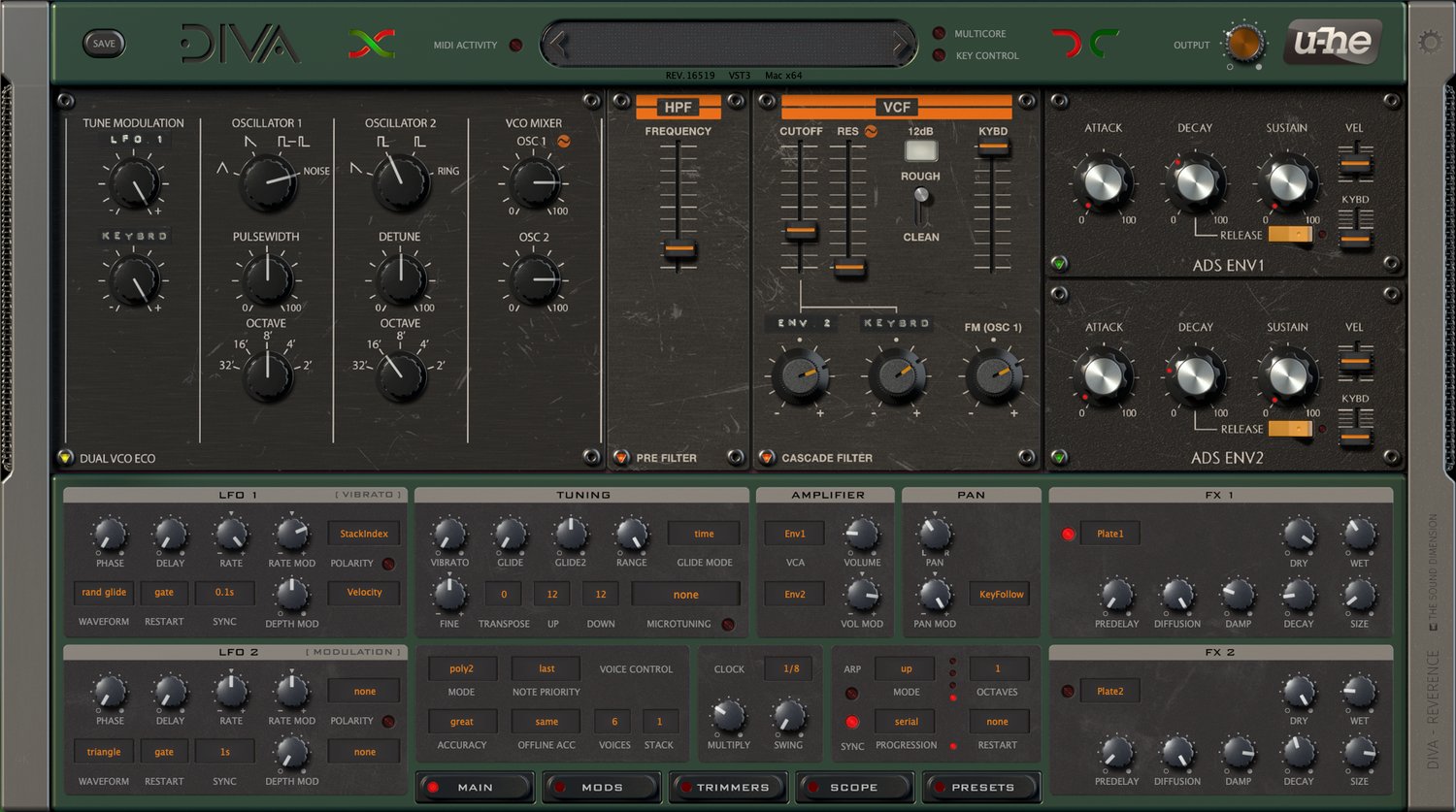The width and height of the screenshot is (1456, 812).
Task: Toggle the FX 1 power LED
Action: click(x=1069, y=534)
